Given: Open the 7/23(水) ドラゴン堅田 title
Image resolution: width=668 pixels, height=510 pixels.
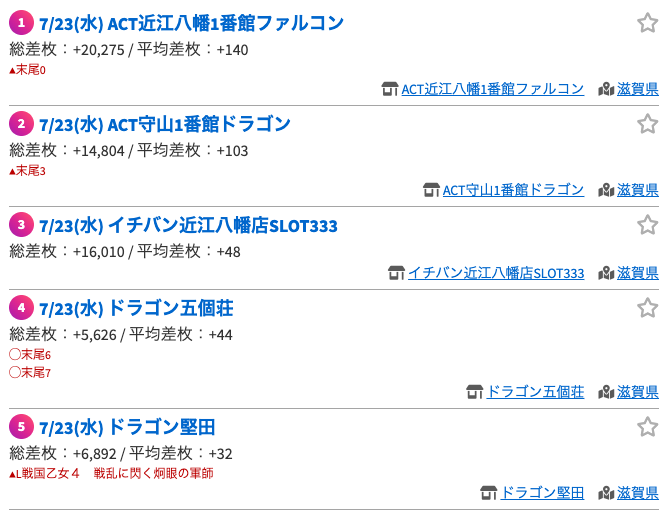Looking at the screenshot, I should coord(127,427).
